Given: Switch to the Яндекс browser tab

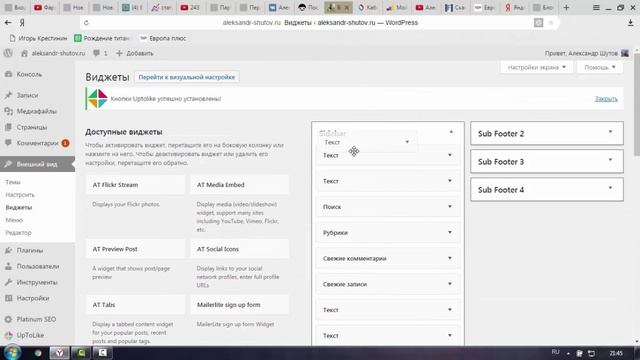Looking at the screenshot, I should pyautogui.click(x=515, y=7).
